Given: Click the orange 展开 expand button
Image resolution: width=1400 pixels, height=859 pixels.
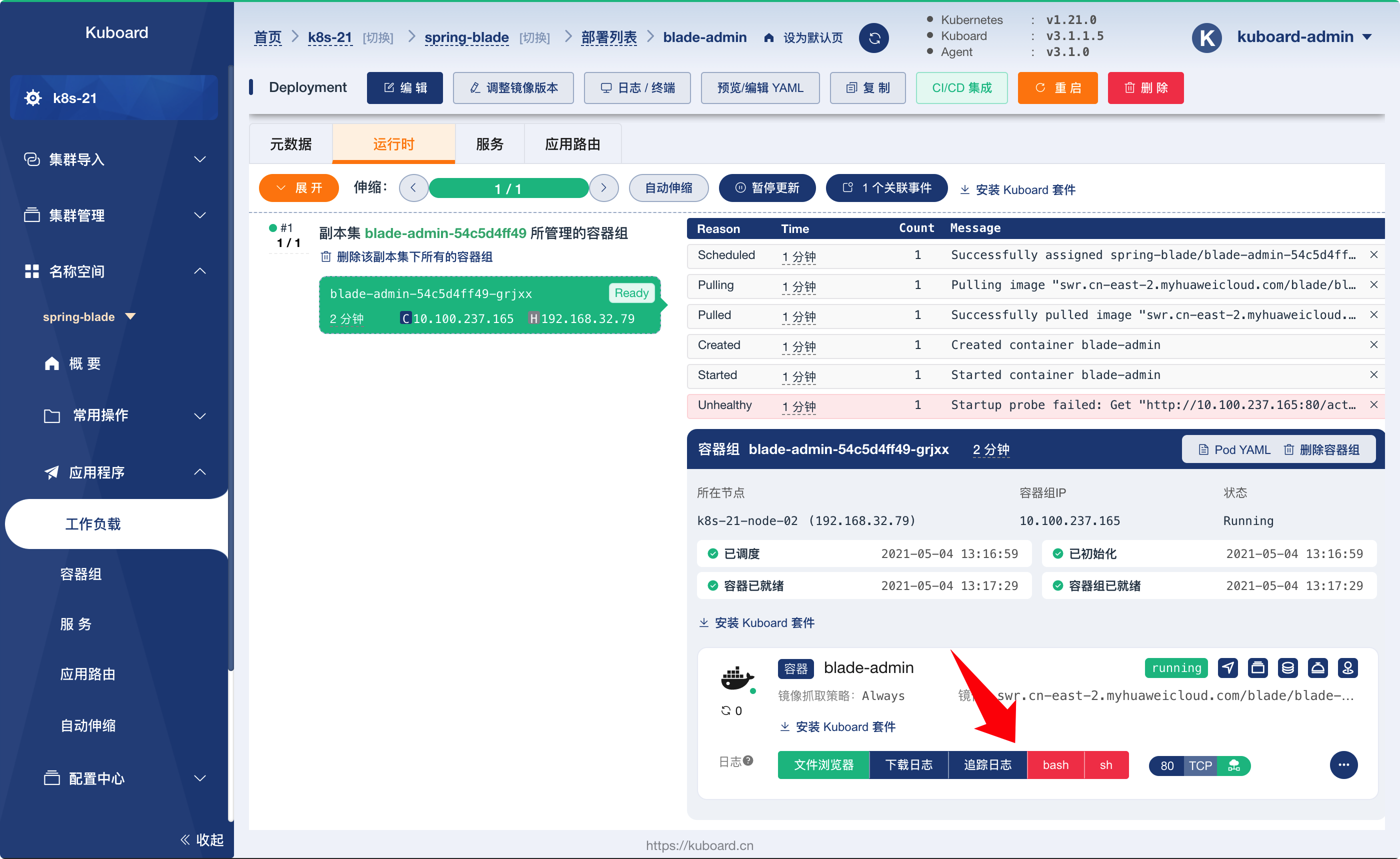Looking at the screenshot, I should (299, 188).
